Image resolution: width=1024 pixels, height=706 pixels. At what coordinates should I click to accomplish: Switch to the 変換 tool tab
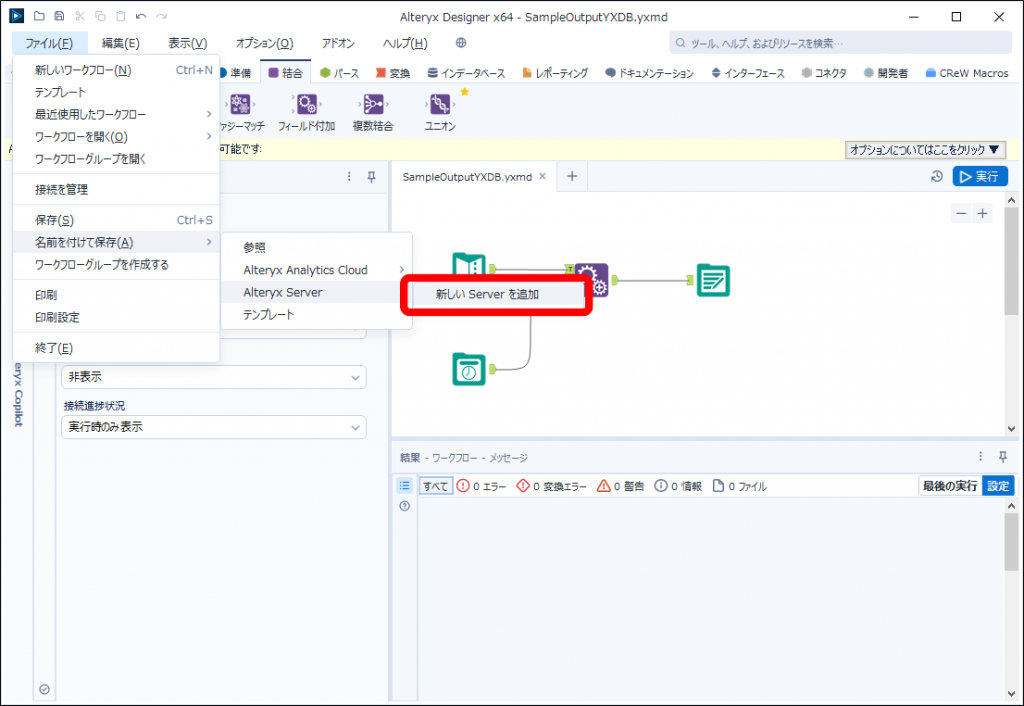pyautogui.click(x=393, y=72)
